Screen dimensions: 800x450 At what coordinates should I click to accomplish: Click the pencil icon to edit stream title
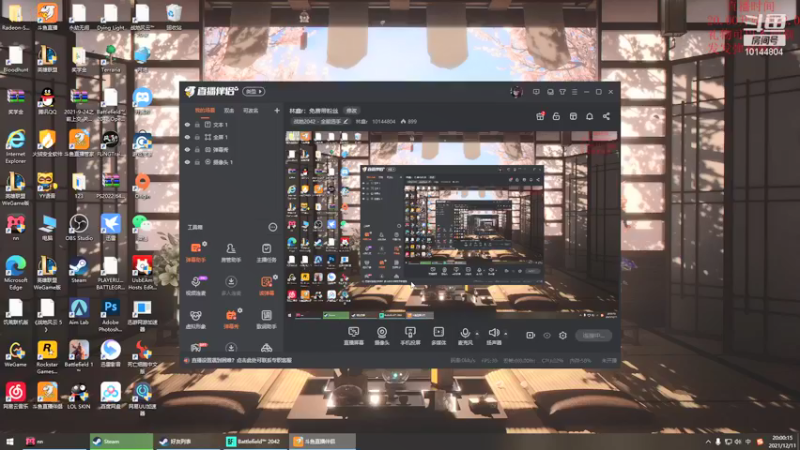tap(346, 121)
